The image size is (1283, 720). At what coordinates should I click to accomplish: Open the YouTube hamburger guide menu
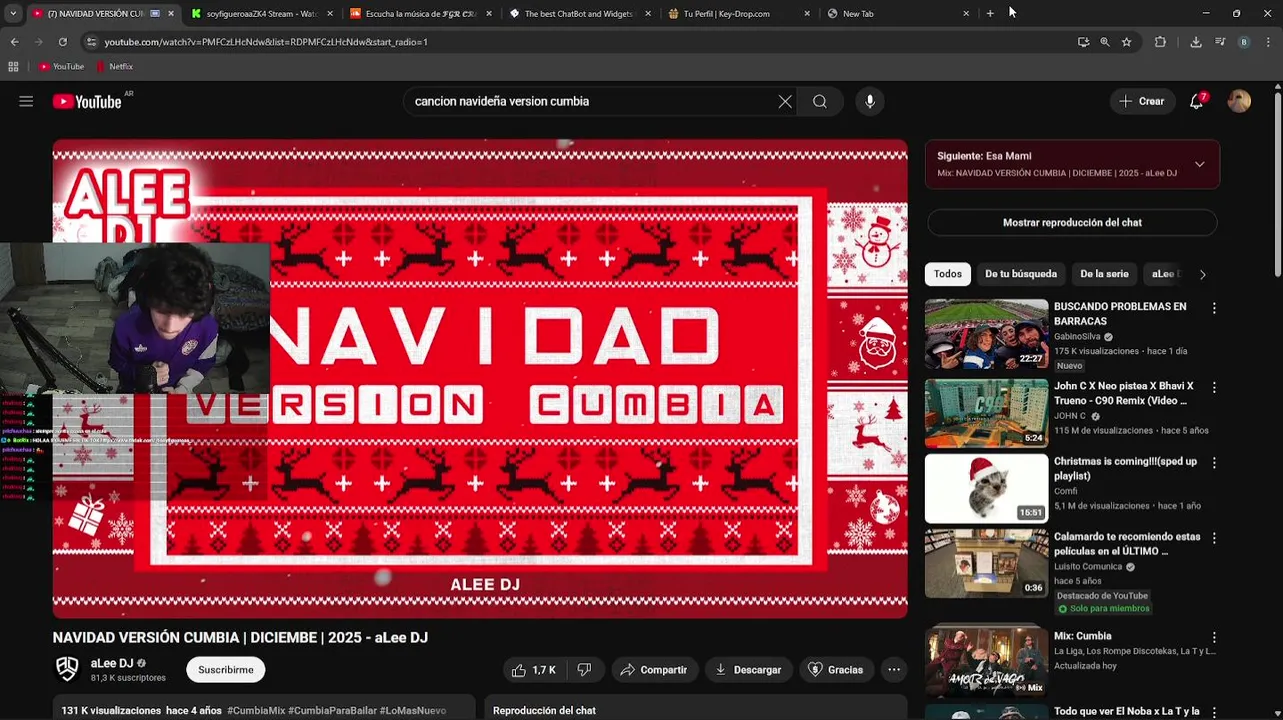point(26,101)
